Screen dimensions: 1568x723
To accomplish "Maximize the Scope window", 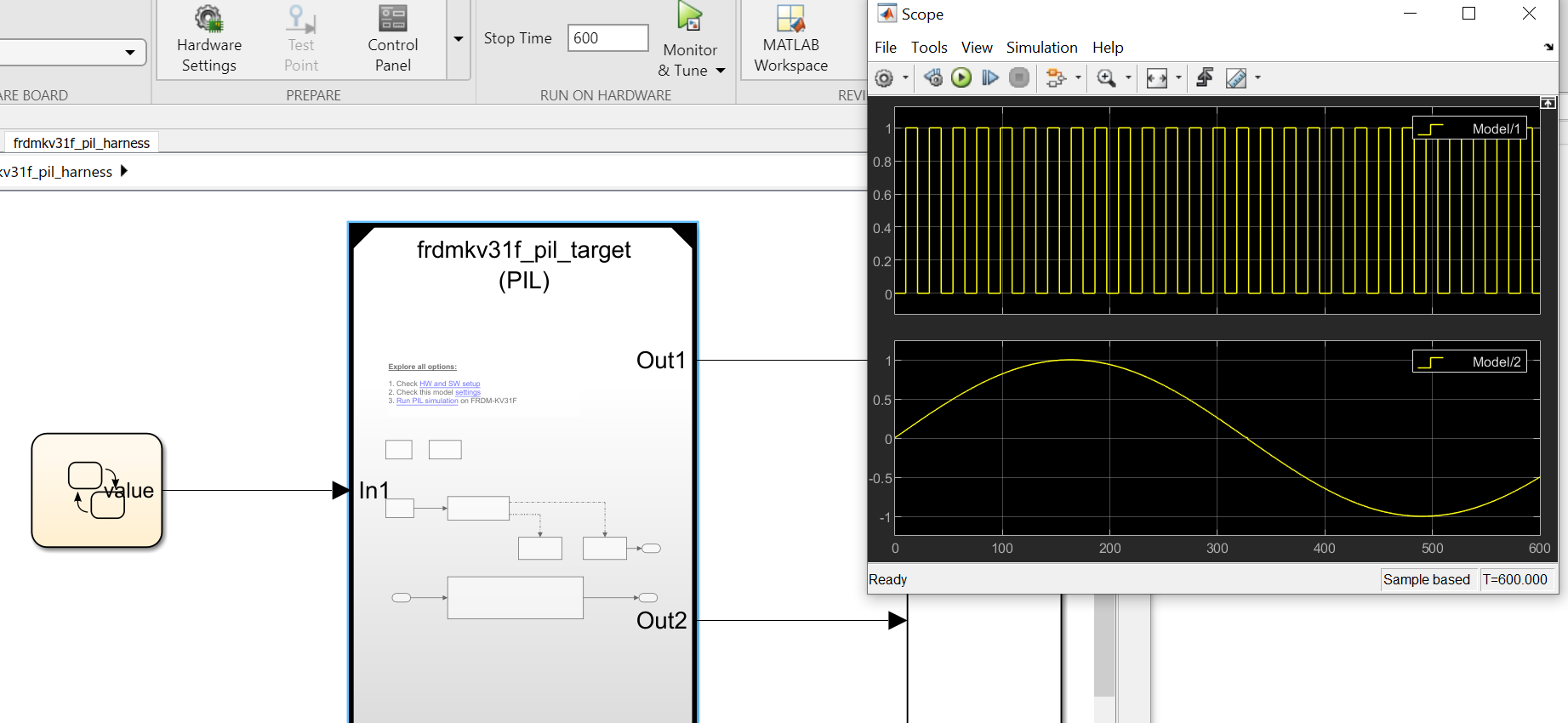I will coord(1468,14).
